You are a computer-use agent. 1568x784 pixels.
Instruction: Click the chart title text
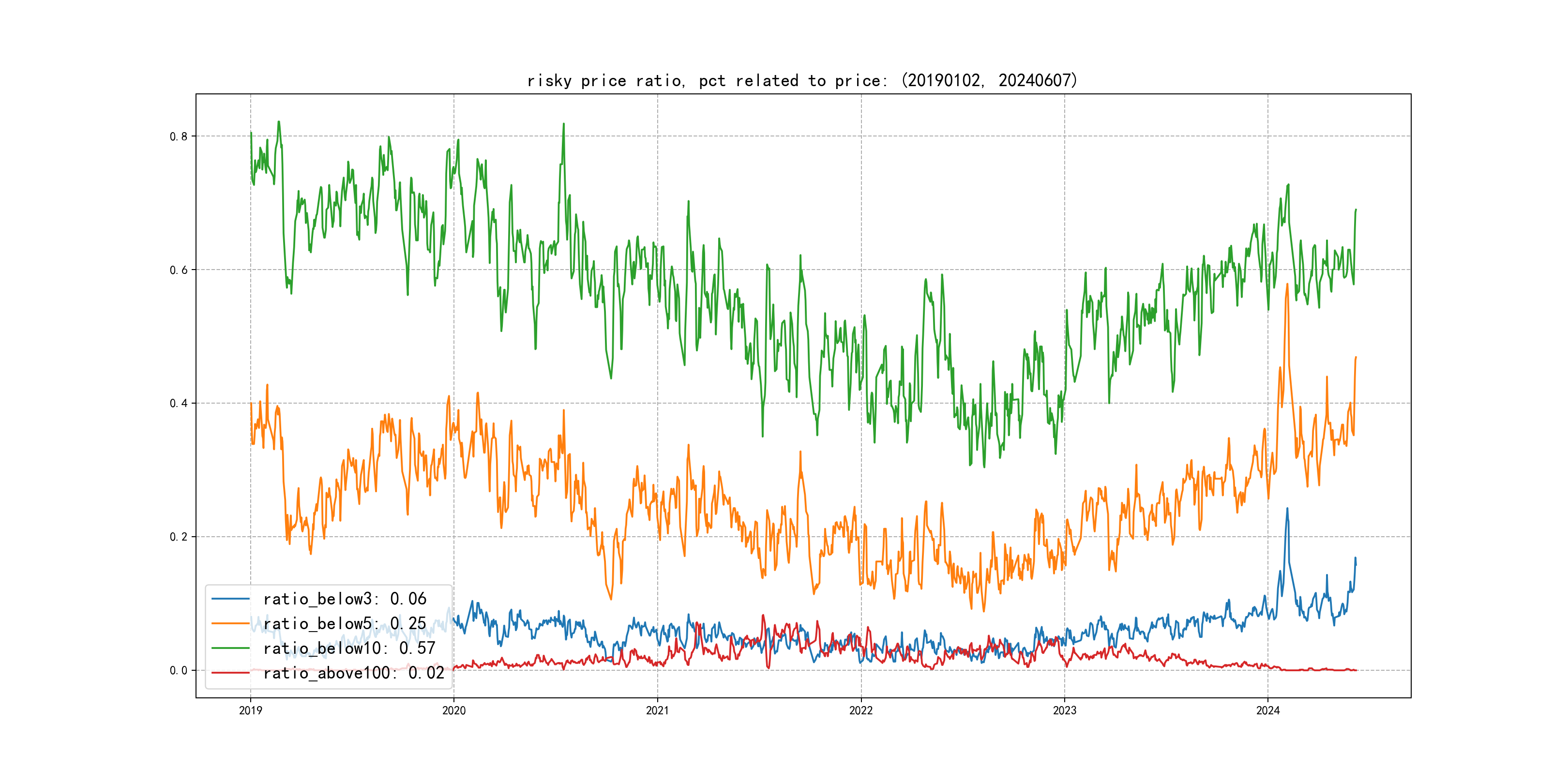coord(801,80)
